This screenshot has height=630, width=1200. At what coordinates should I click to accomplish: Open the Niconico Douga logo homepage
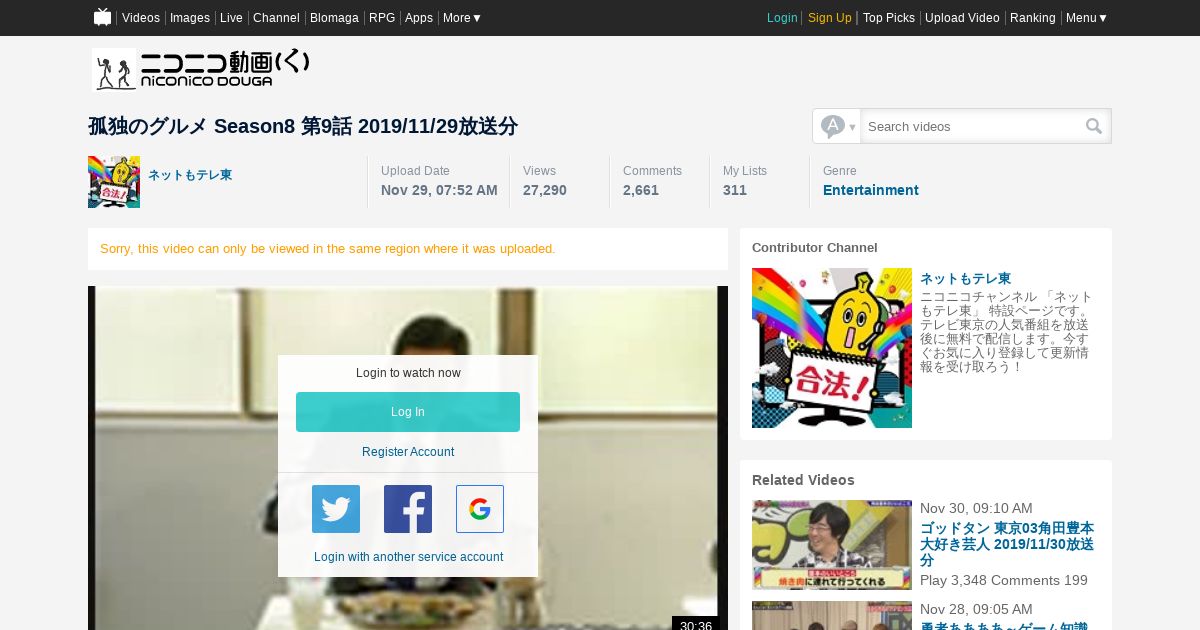pyautogui.click(x=201, y=70)
